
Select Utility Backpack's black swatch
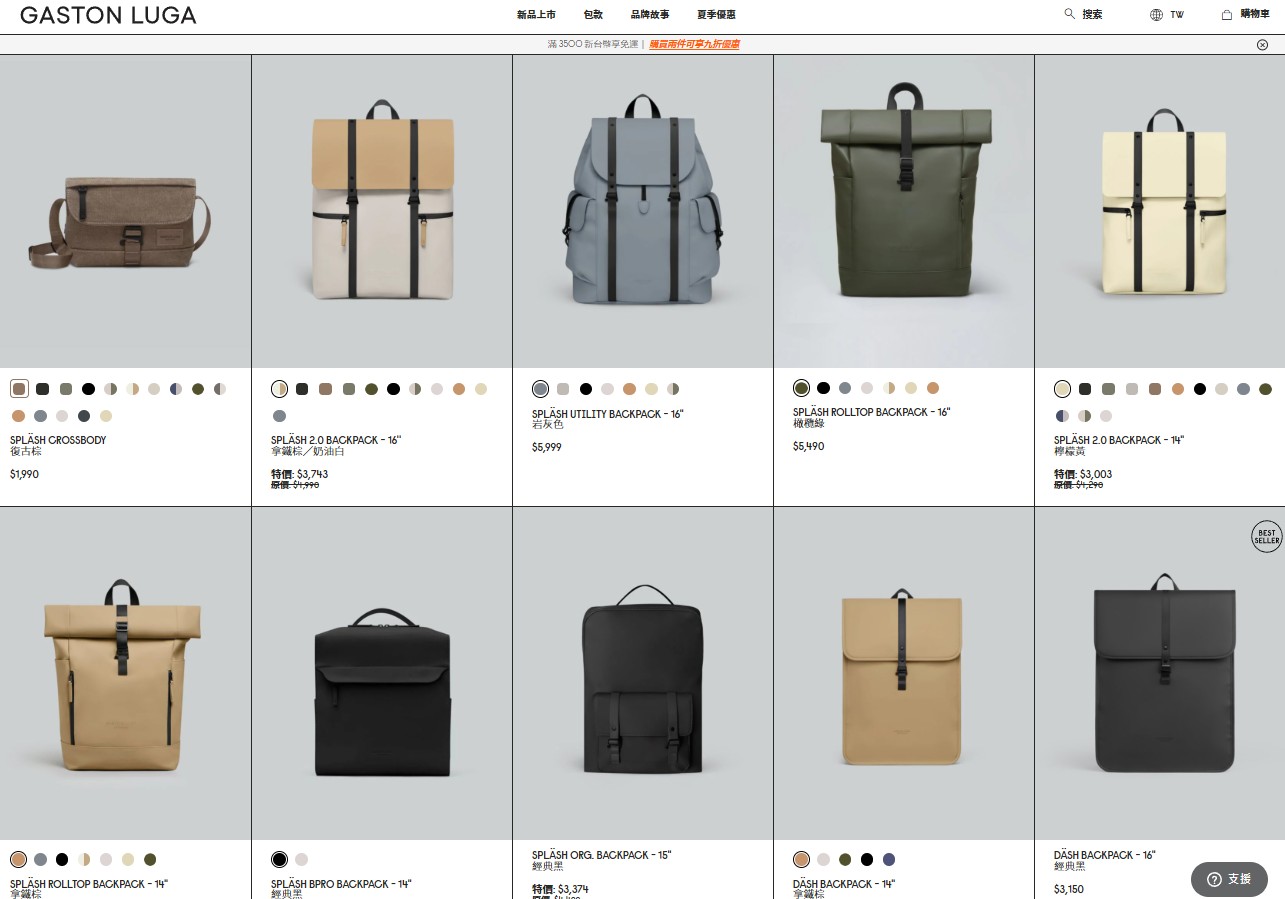click(x=586, y=389)
